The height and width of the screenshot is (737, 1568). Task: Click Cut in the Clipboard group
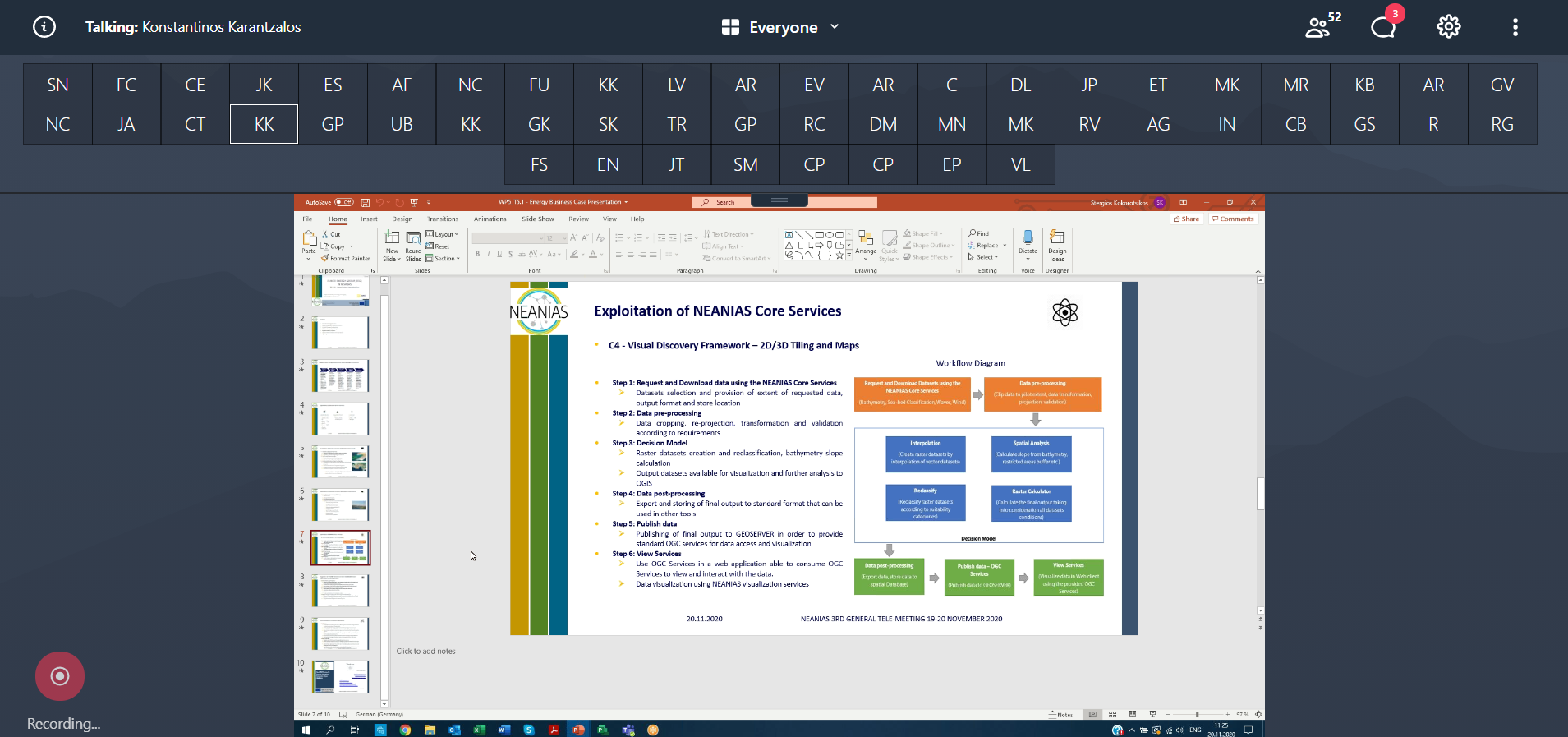pos(331,234)
